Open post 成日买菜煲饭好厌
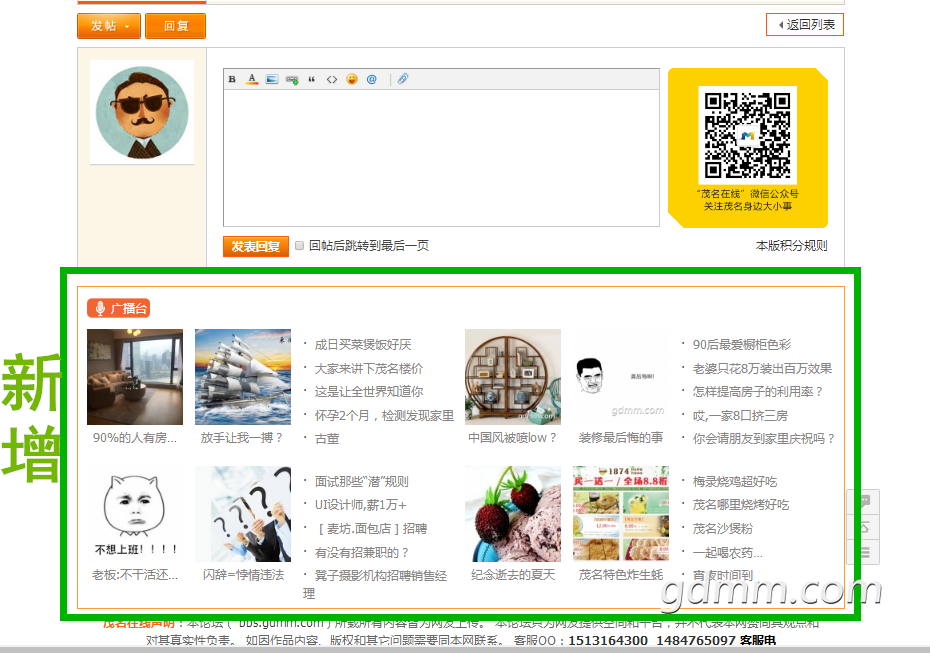 (363, 345)
